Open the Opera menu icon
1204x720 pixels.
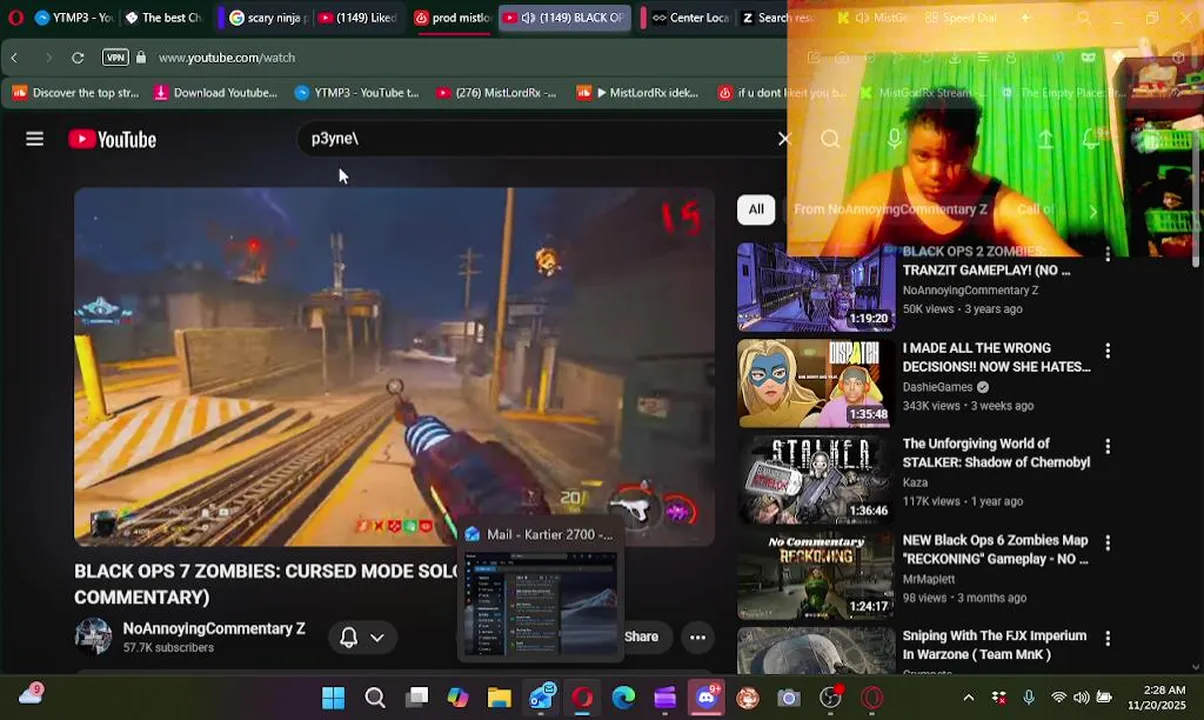point(14,17)
